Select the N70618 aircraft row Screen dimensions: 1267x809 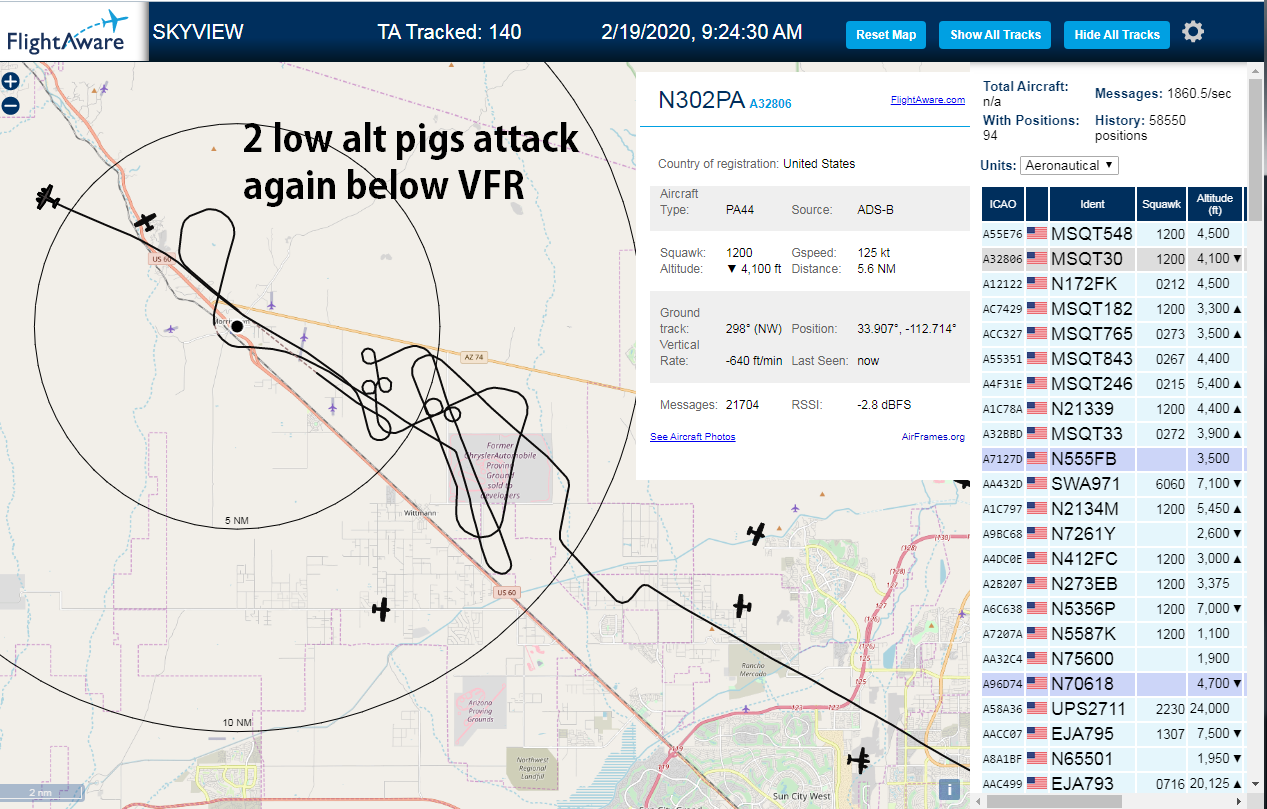(x=1113, y=684)
